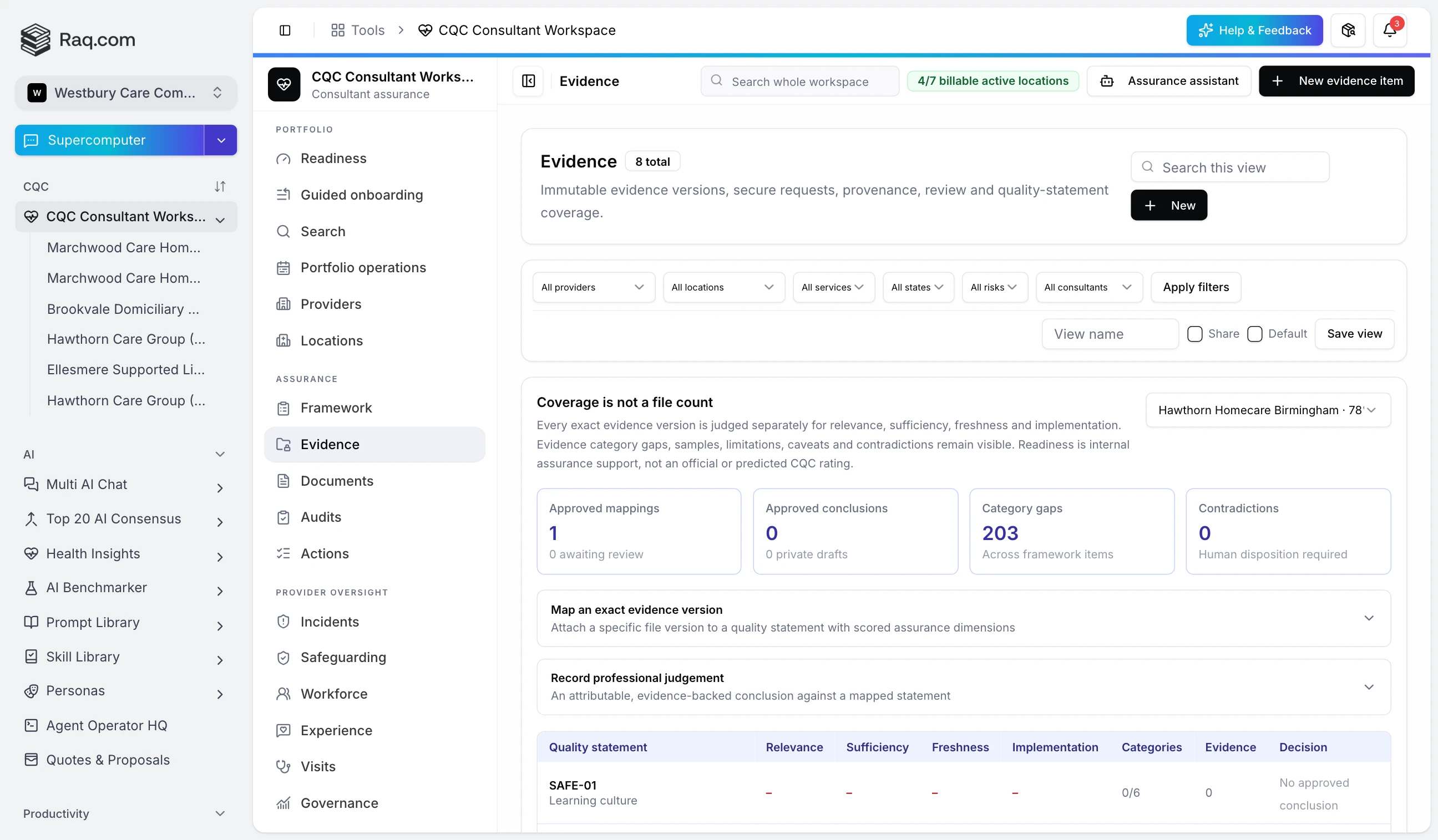Open the All consultants dropdown

click(x=1089, y=287)
